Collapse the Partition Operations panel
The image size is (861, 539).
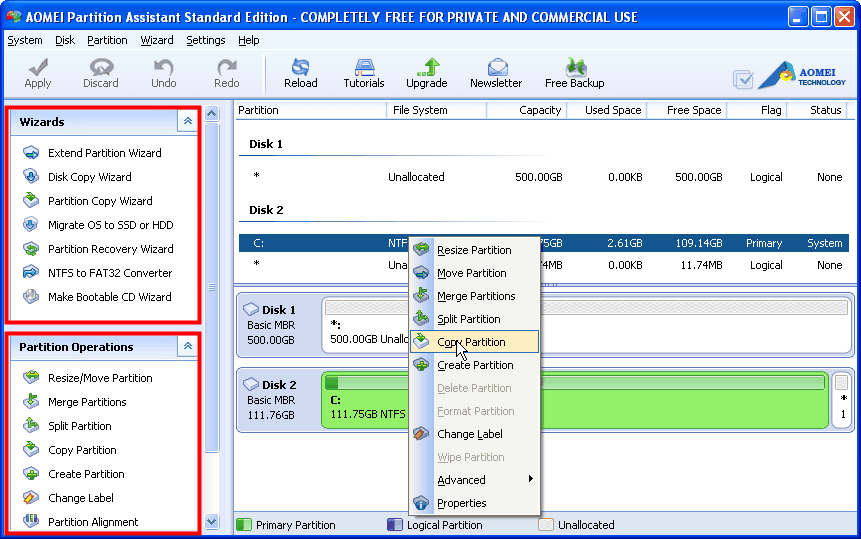click(x=187, y=346)
